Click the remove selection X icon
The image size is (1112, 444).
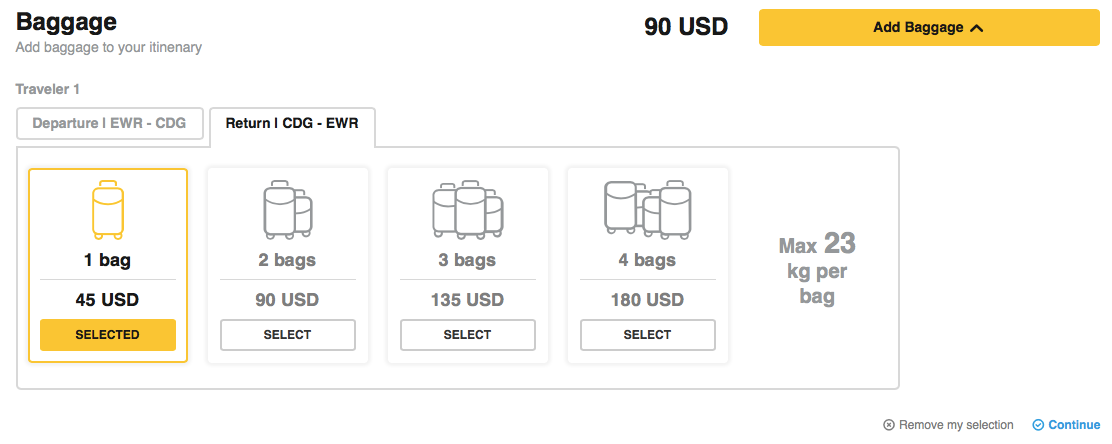tap(889, 425)
